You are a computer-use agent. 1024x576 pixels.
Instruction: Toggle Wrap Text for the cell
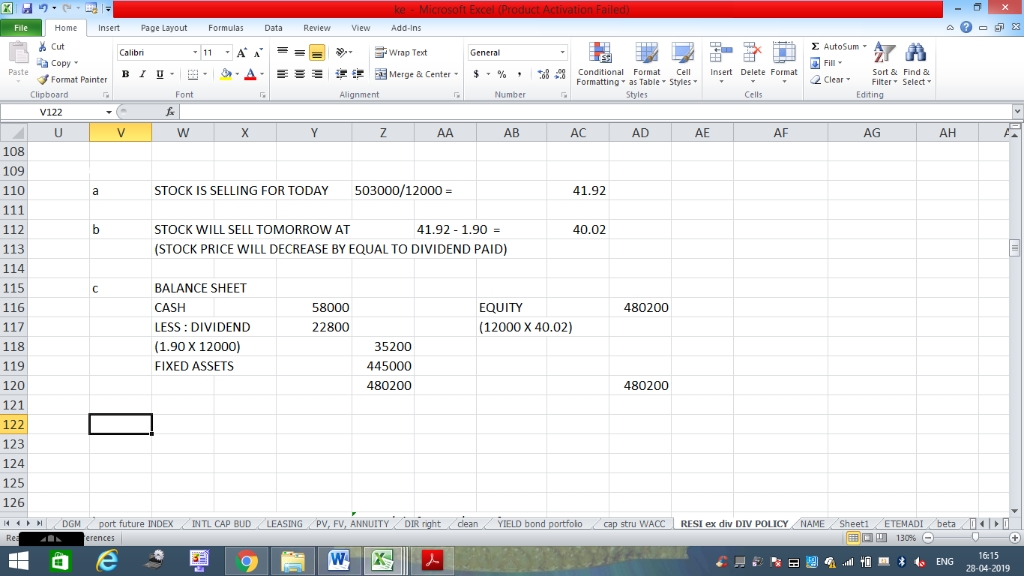[x=401, y=52]
